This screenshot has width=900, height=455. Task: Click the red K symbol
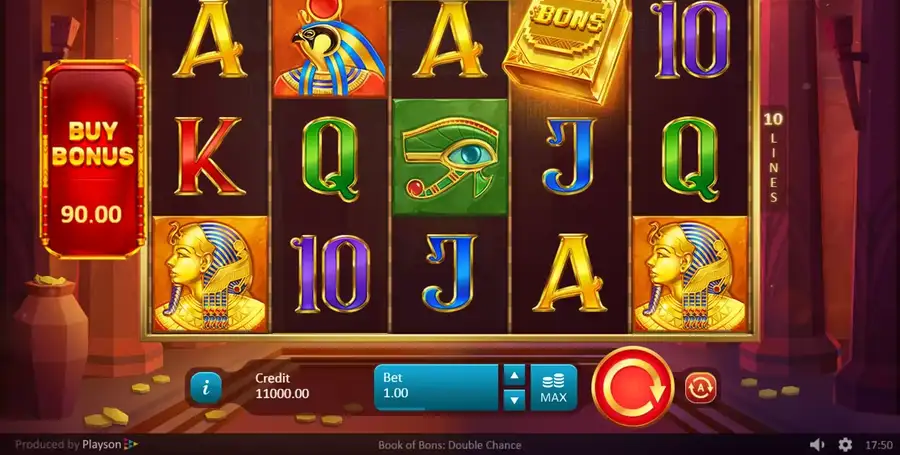pyautogui.click(x=210, y=156)
